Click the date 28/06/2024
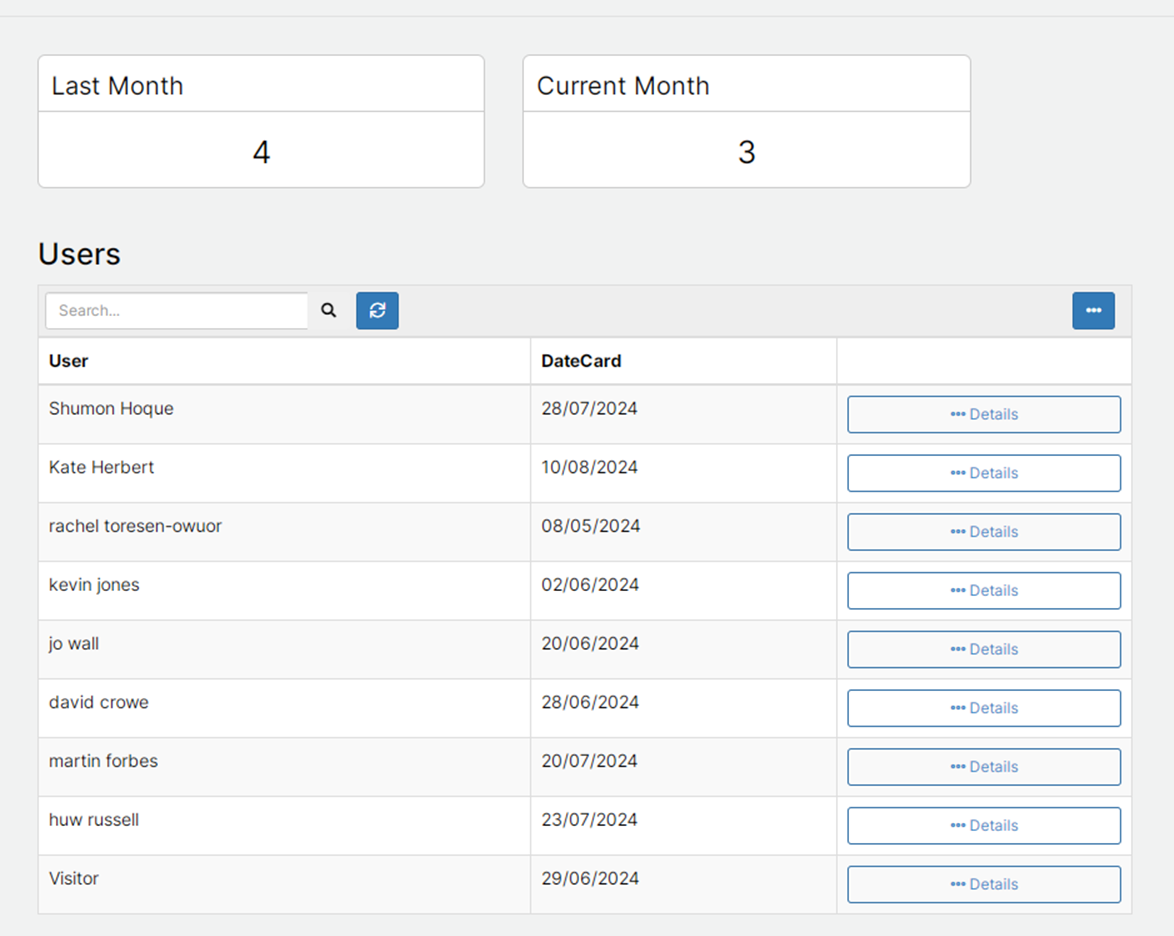The height and width of the screenshot is (936, 1174). coord(590,702)
